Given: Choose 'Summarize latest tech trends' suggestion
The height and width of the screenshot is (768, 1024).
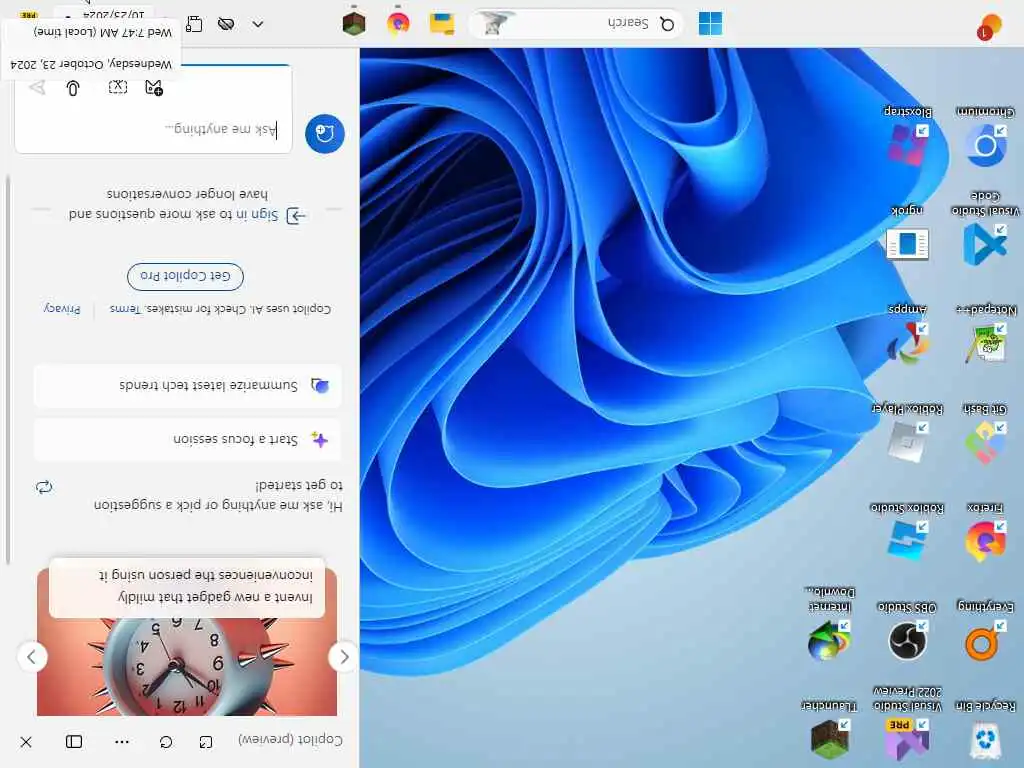Looking at the screenshot, I should click(187, 385).
